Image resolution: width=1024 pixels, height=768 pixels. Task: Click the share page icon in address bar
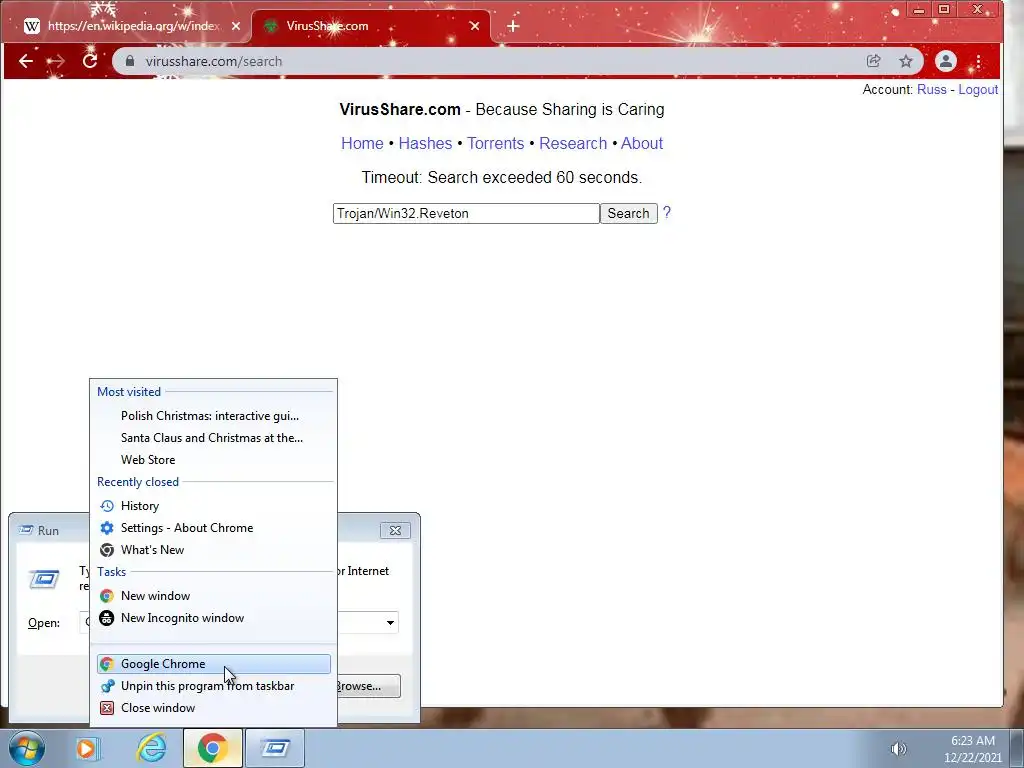coord(873,61)
